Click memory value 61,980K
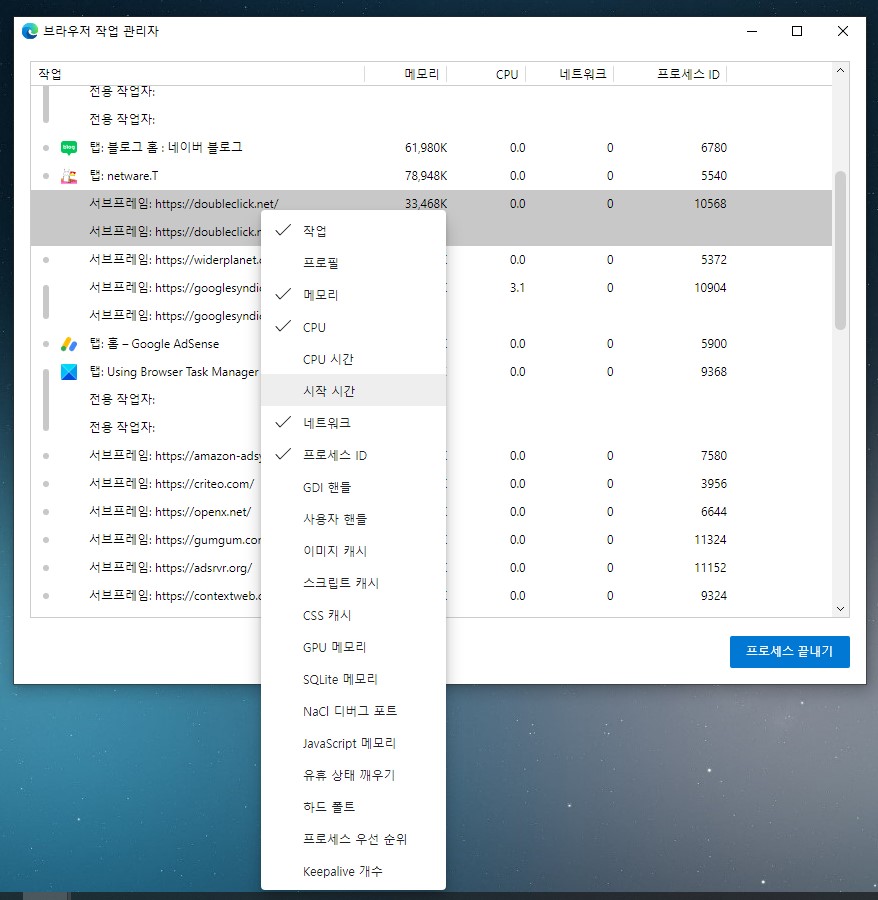This screenshot has height=900, width=878. (426, 148)
